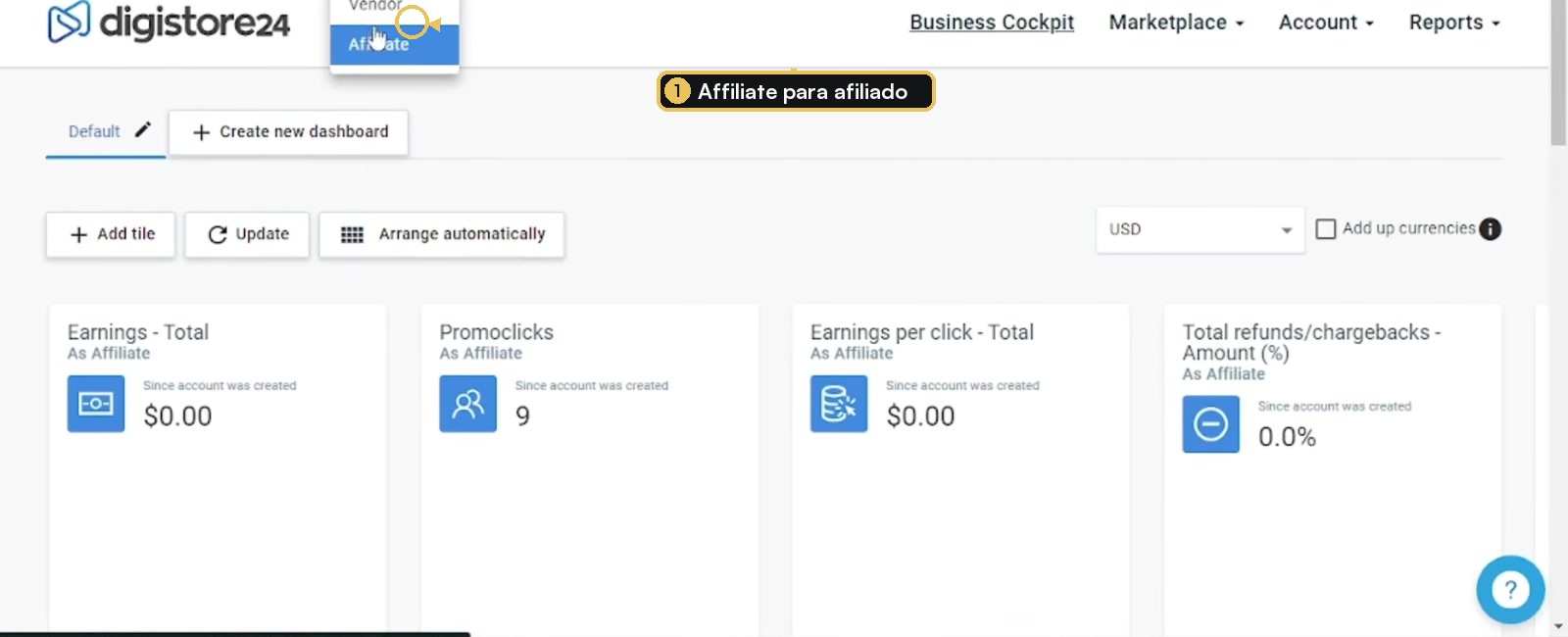Viewport: 1568px width, 637px height.
Task: Click the Promoclicks tile title
Action: pos(496,332)
